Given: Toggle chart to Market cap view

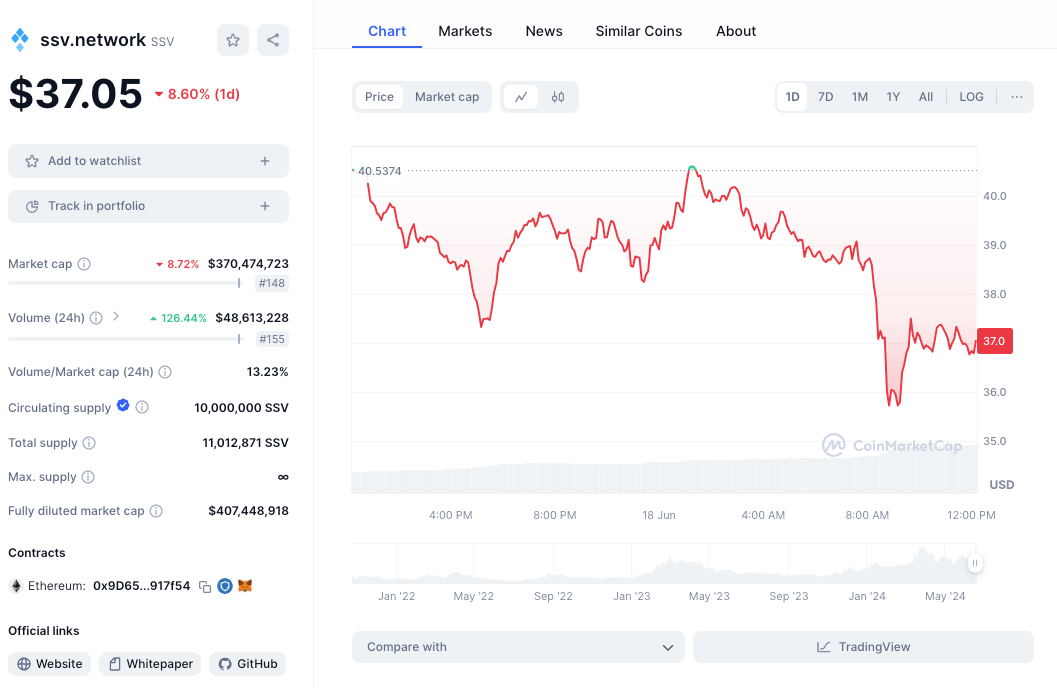Looking at the screenshot, I should click(447, 97).
